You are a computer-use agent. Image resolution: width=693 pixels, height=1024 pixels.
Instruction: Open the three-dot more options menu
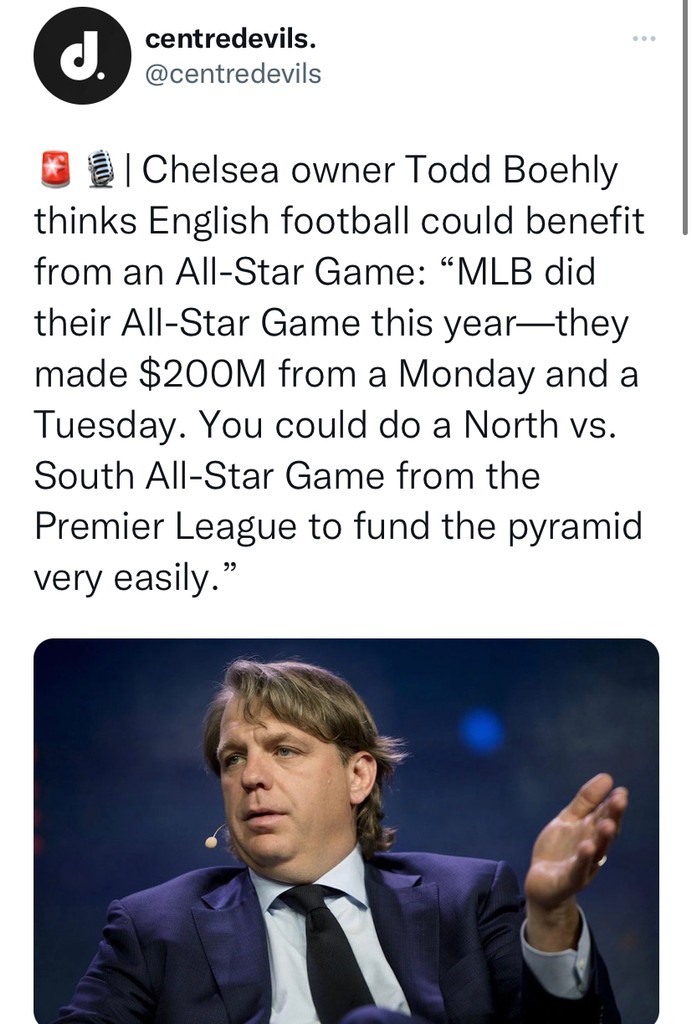(x=644, y=39)
